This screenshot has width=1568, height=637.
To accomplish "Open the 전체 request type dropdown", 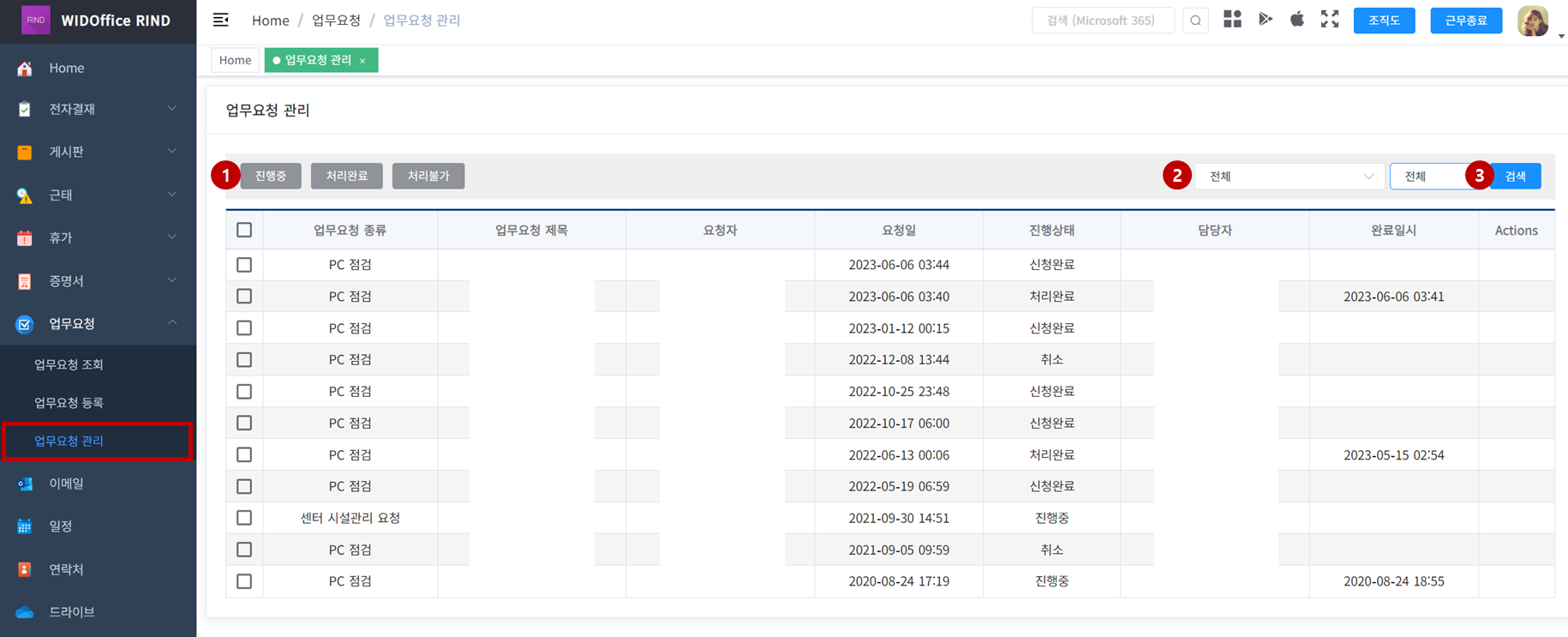I will click(1290, 177).
